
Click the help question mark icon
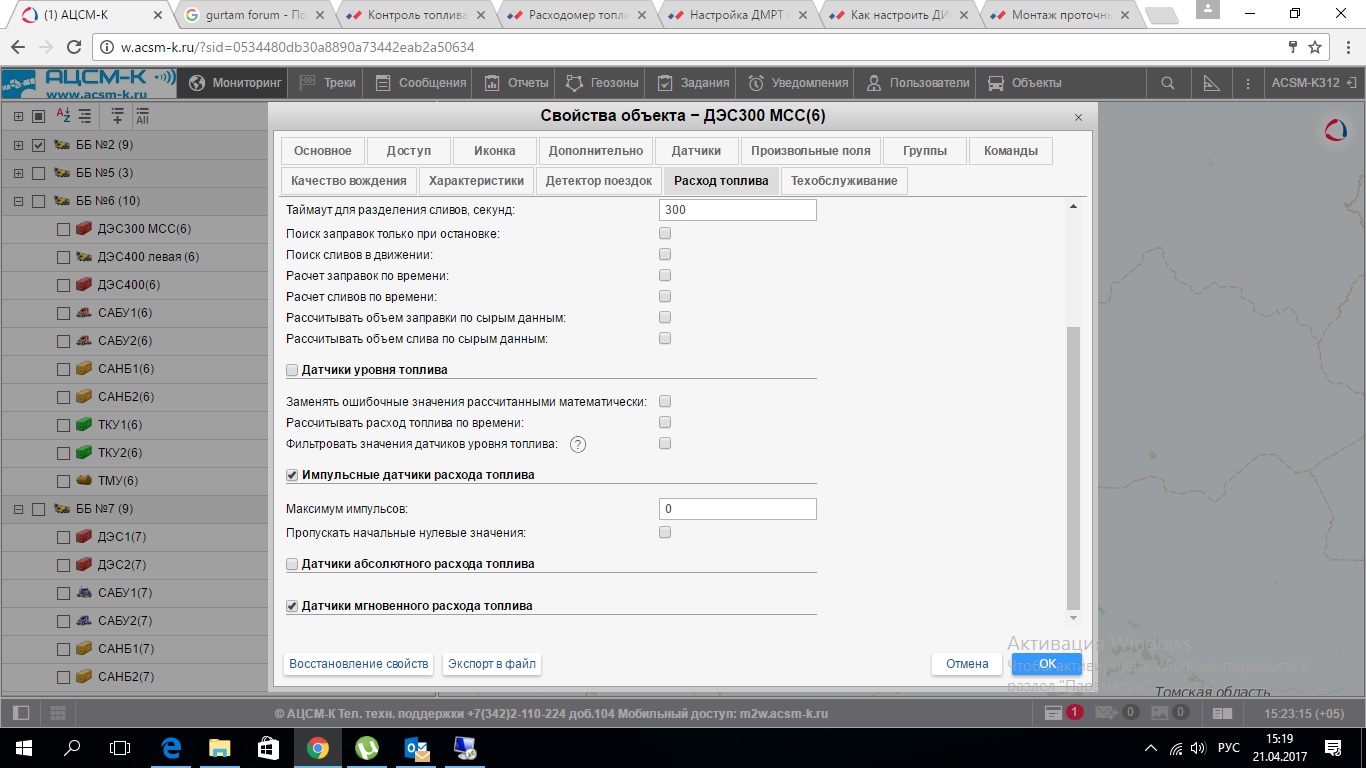[x=577, y=444]
